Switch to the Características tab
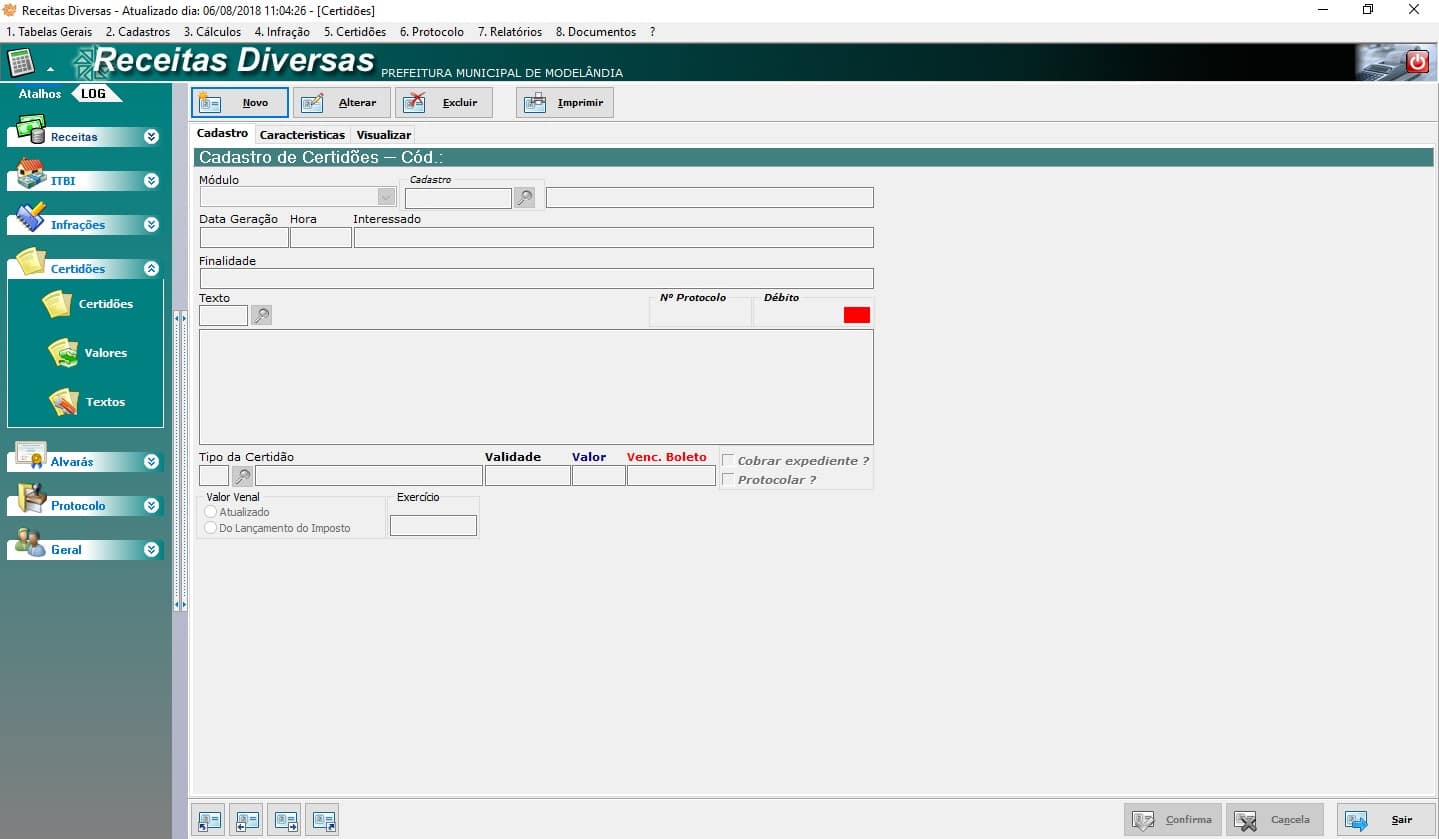Viewport: 1439px width, 839px height. [302, 135]
